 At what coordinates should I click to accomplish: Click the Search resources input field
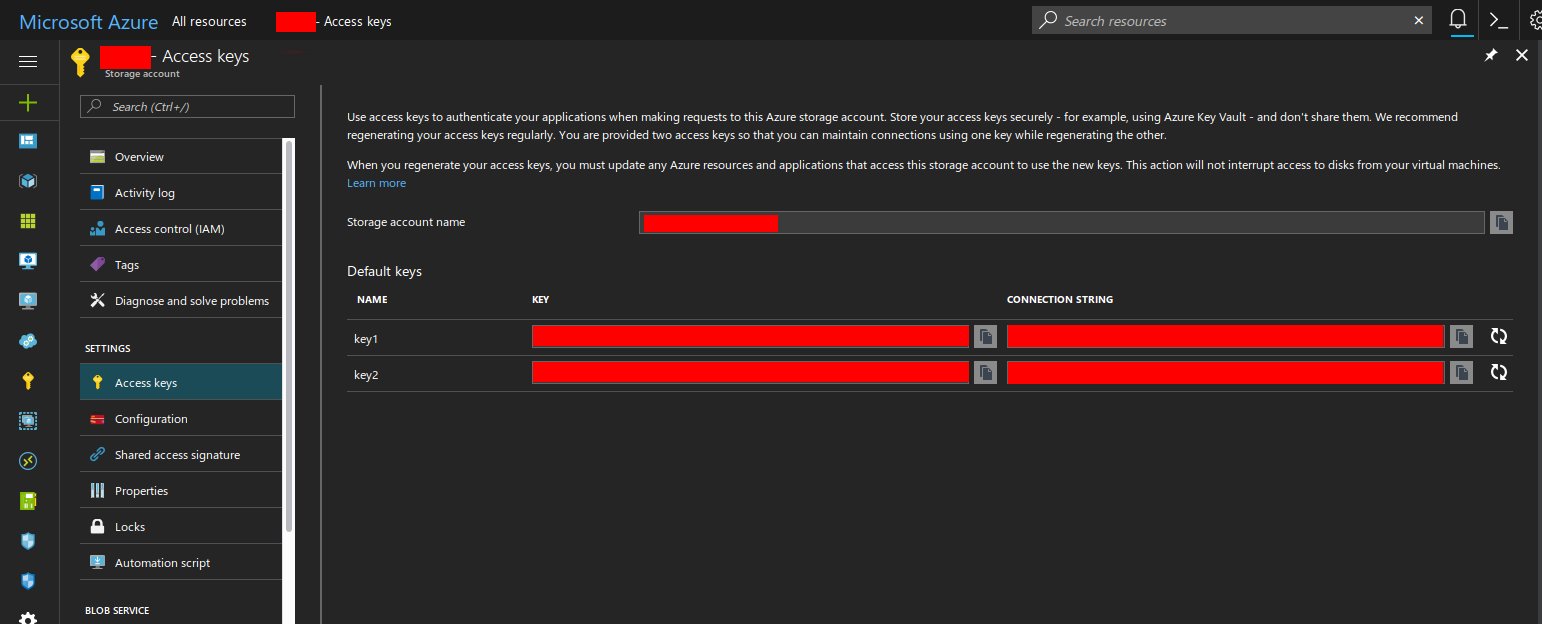point(1200,20)
